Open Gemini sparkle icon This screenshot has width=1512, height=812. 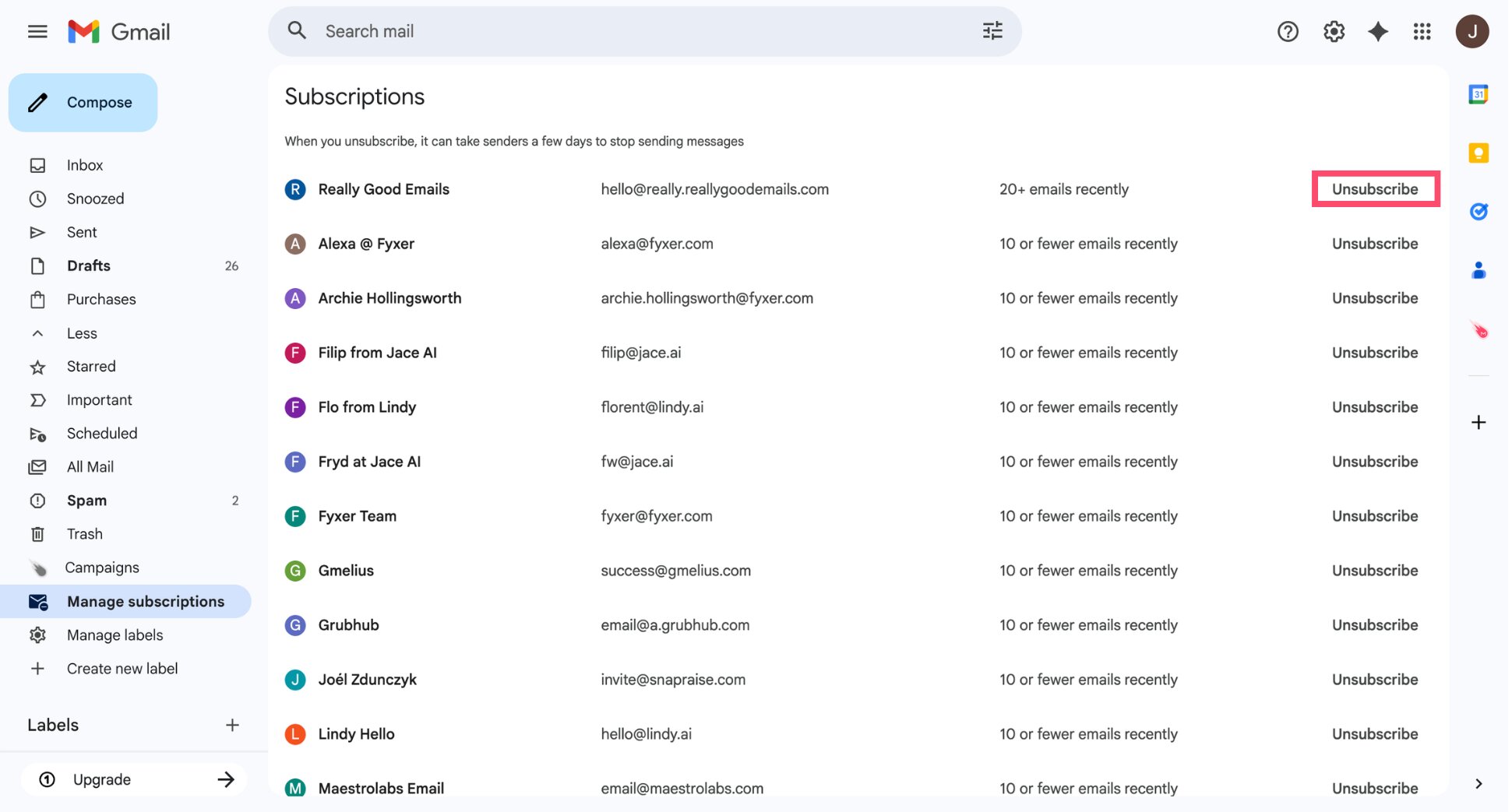click(x=1378, y=32)
